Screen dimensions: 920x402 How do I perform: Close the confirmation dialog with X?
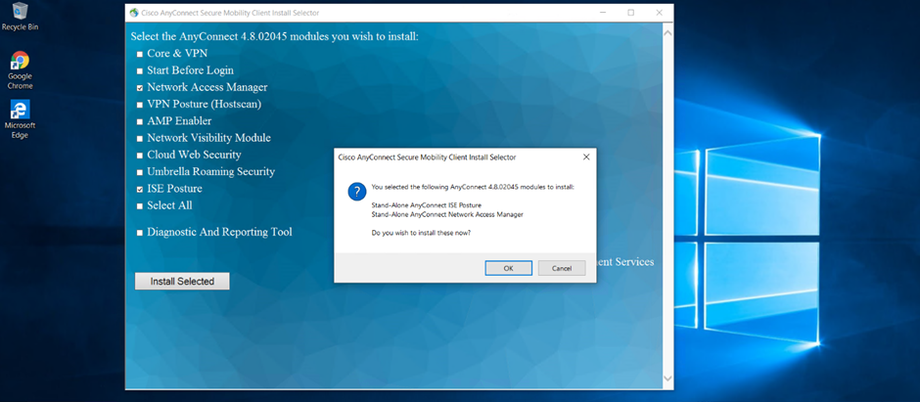(x=586, y=157)
